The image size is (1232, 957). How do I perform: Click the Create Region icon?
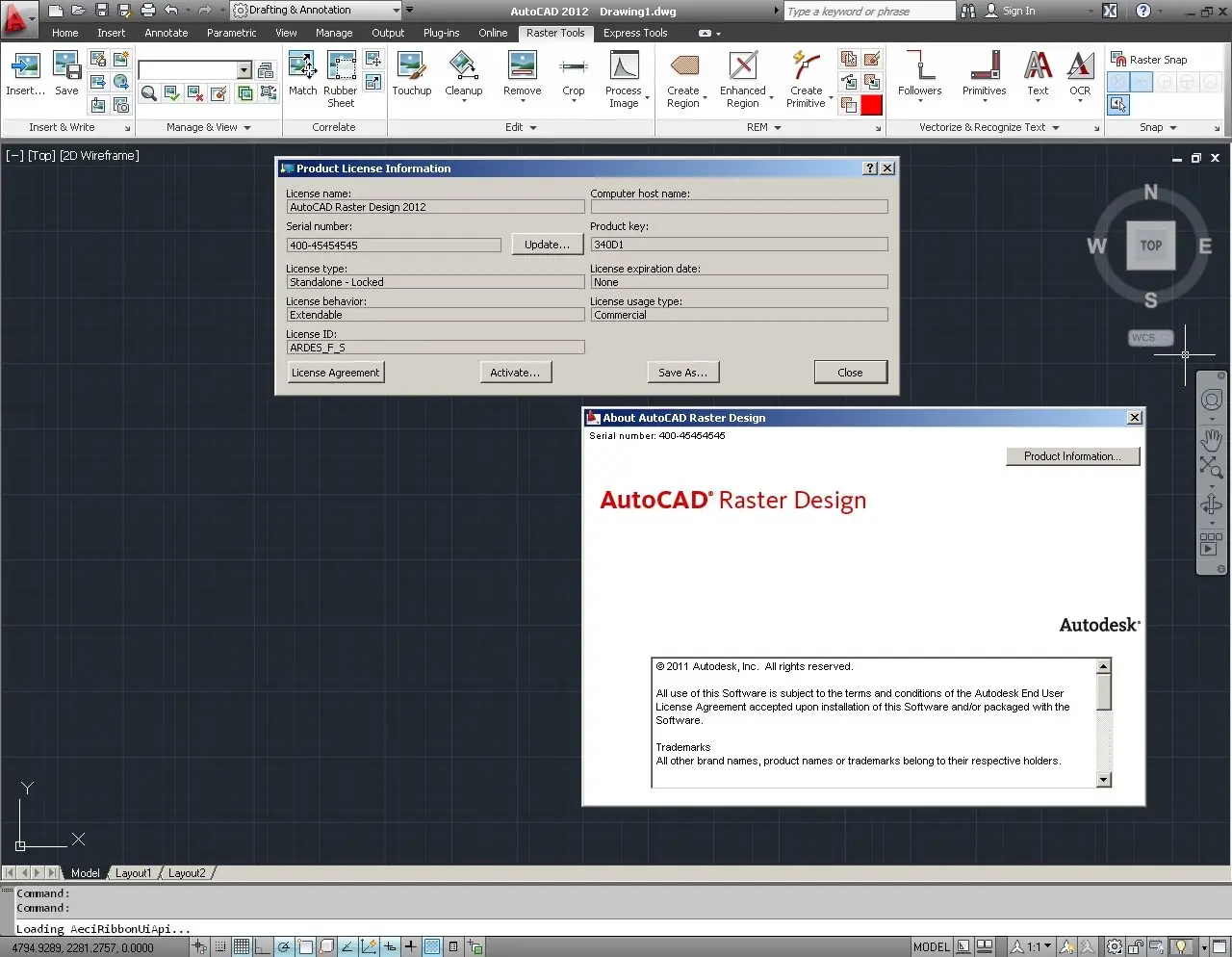click(684, 67)
